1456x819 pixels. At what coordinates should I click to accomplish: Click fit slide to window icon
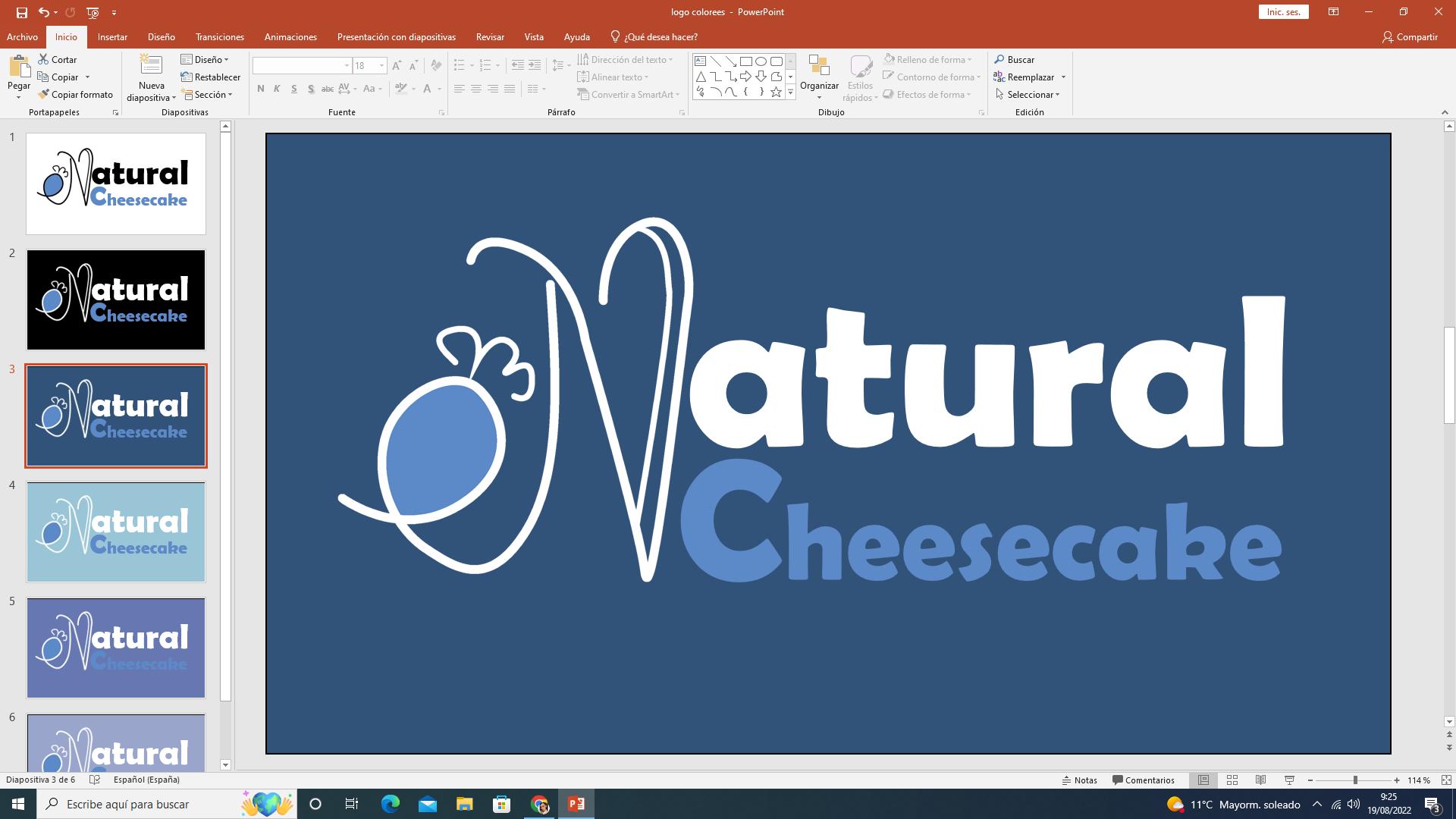pos(1446,780)
